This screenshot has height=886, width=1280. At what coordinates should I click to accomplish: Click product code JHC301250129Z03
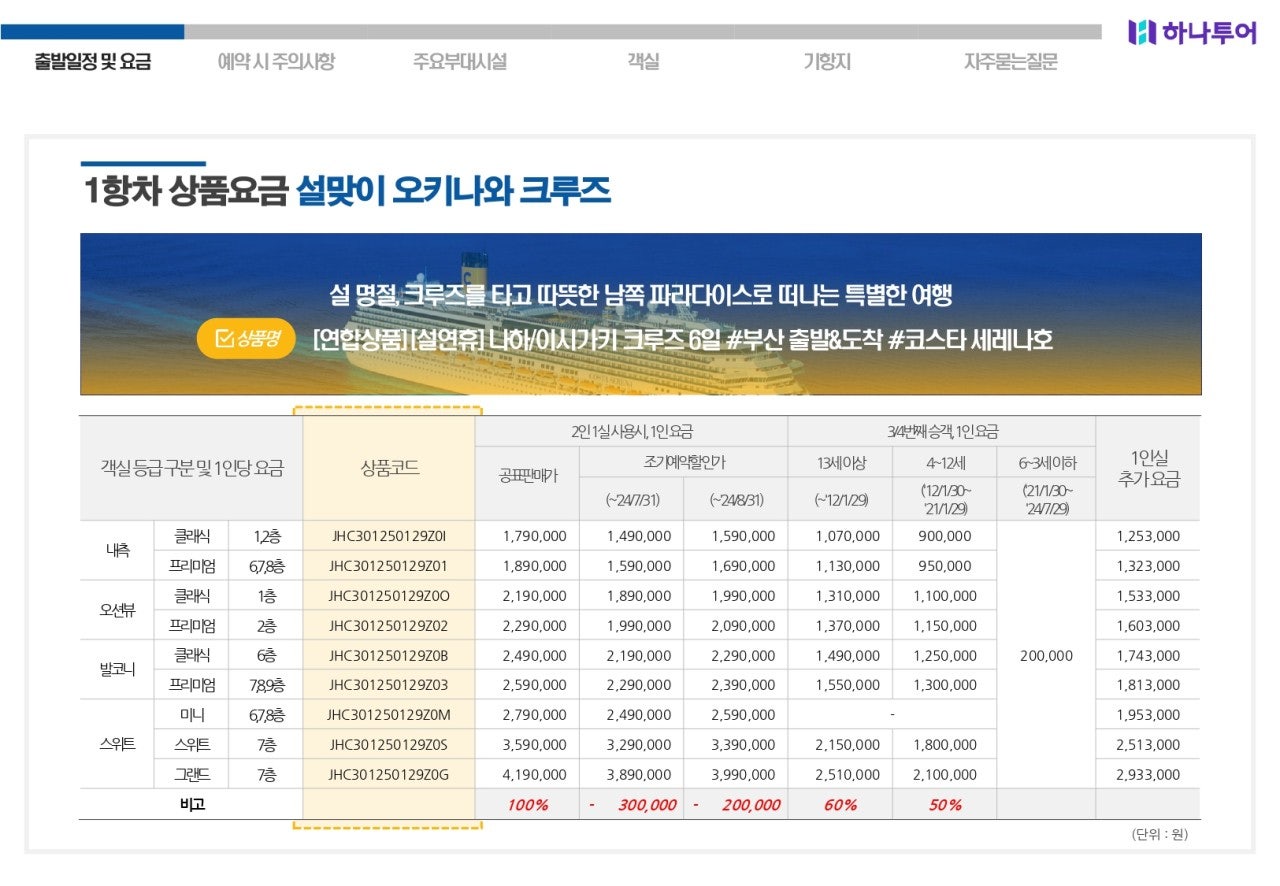coord(389,685)
